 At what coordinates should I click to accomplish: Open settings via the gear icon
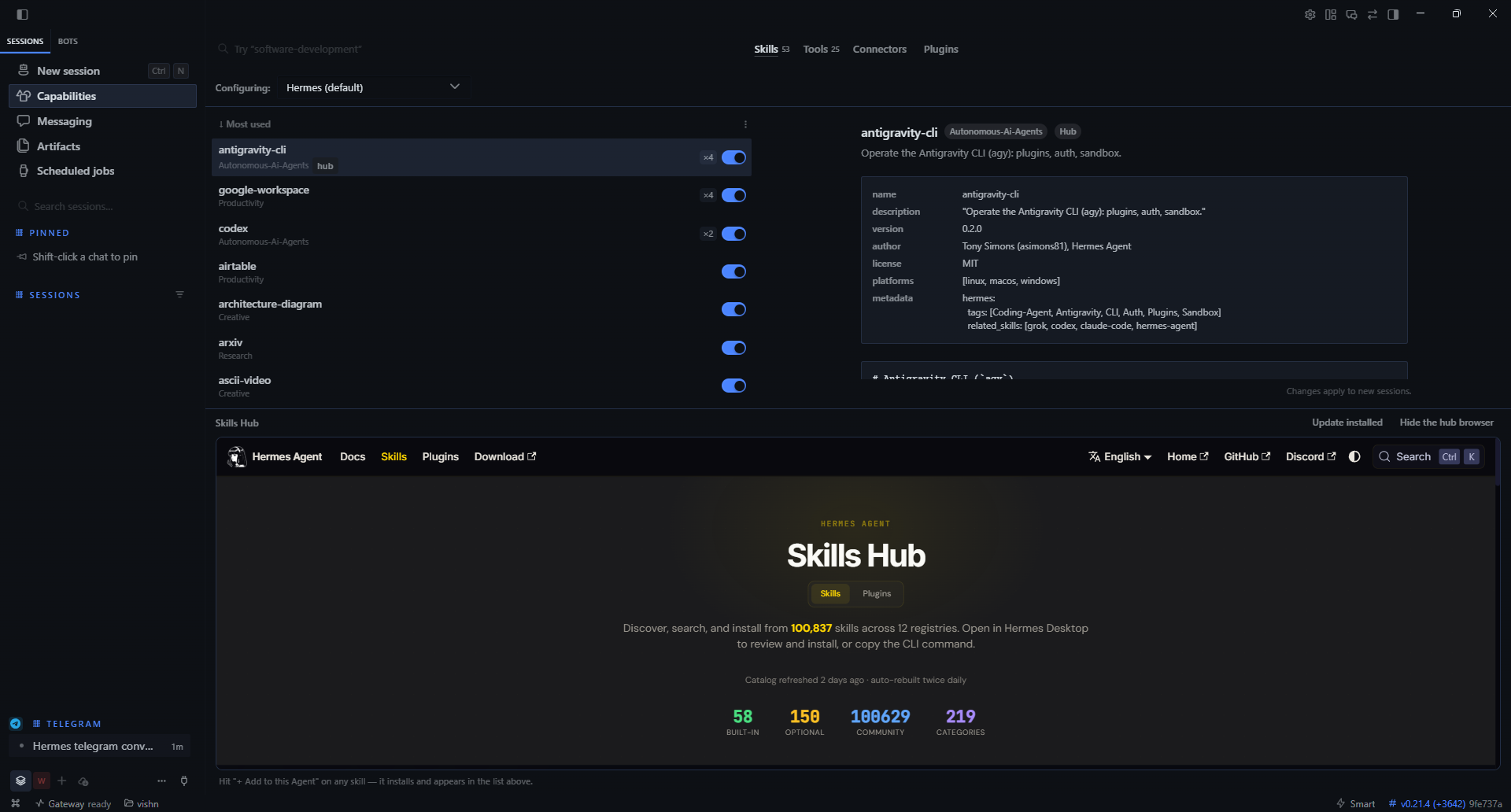pos(1310,14)
